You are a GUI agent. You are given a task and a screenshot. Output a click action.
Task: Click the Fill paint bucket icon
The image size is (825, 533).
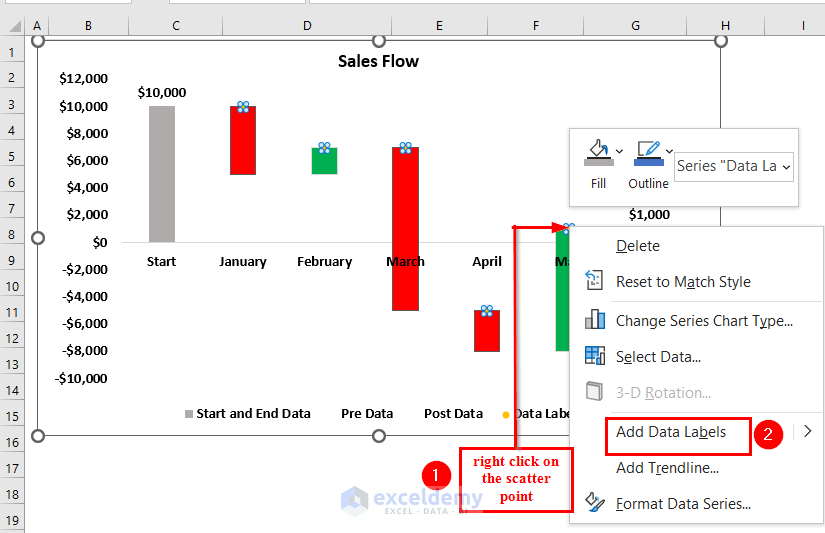tap(598, 153)
